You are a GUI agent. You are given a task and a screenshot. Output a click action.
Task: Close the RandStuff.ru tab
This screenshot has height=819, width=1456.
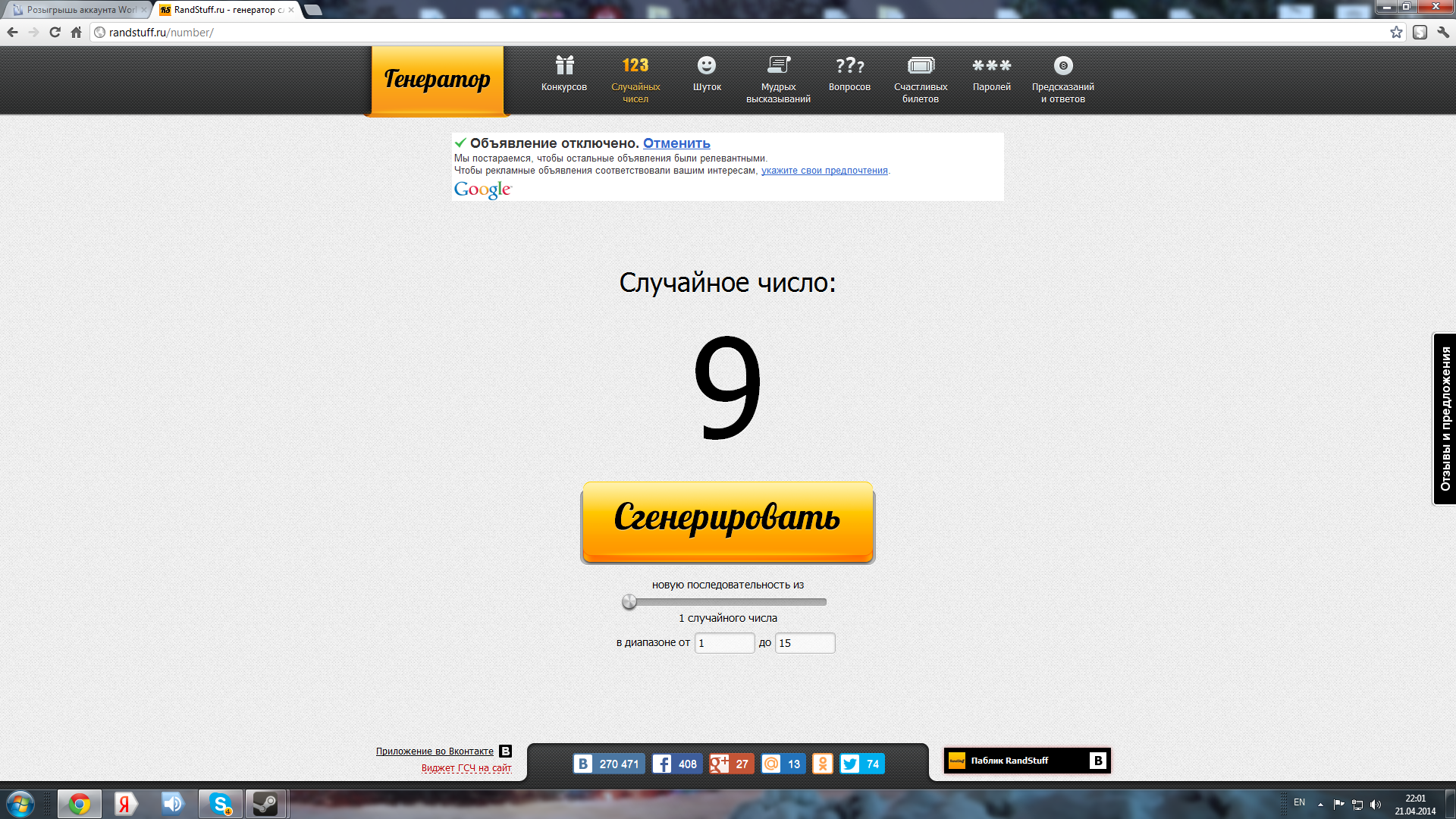pyautogui.click(x=291, y=10)
